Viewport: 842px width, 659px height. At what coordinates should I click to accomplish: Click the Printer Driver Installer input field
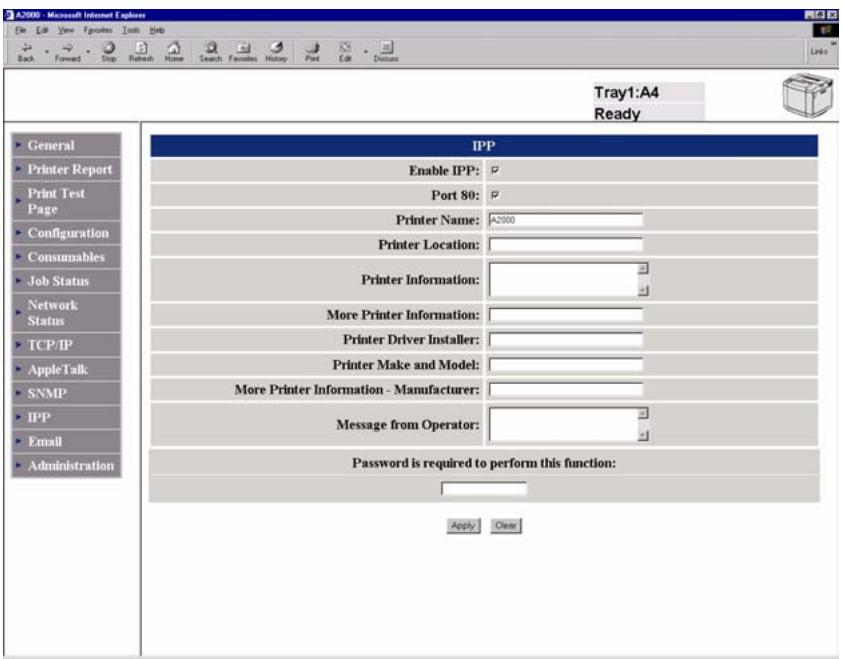(x=565, y=339)
